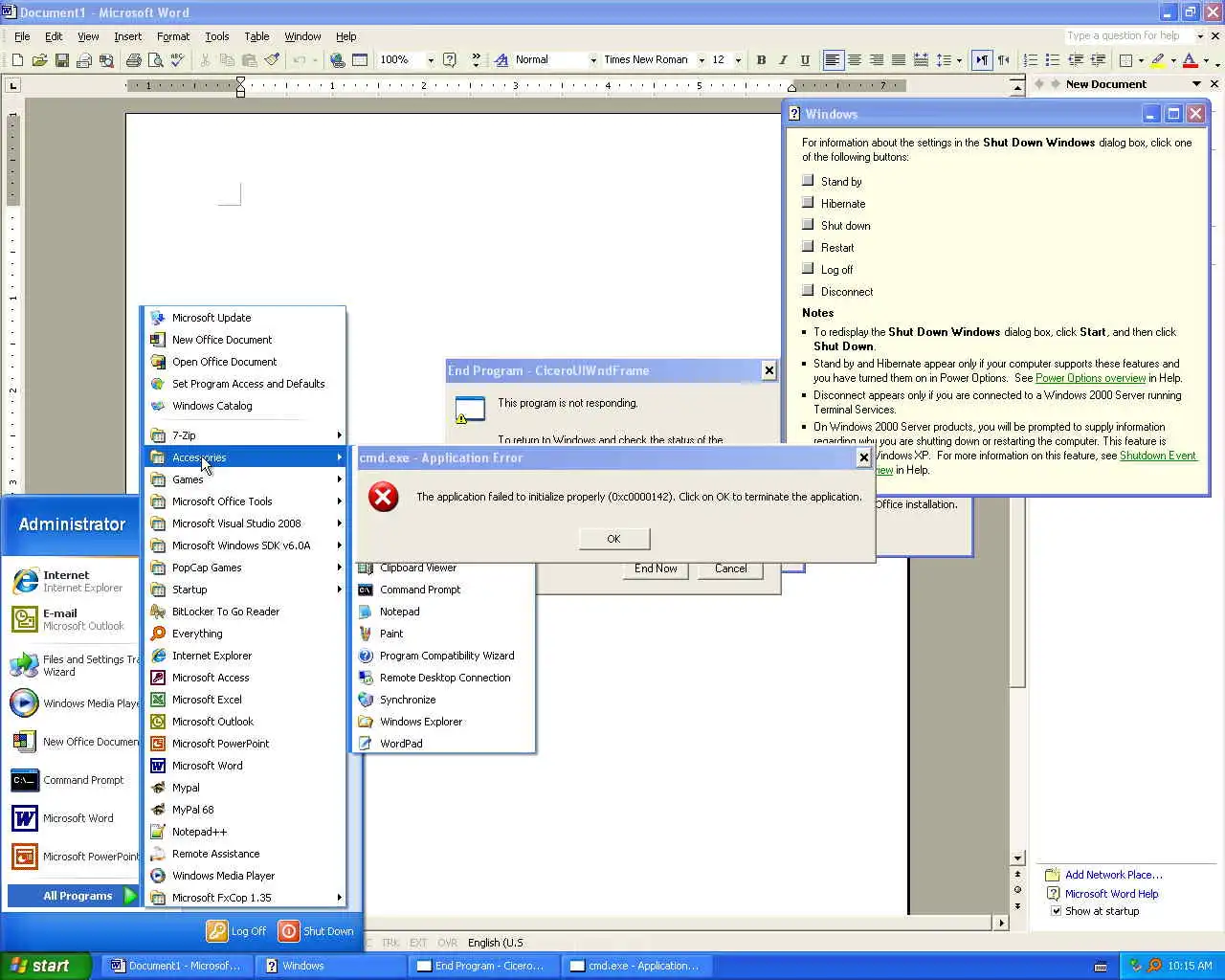Expand Microsoft Visual Studio 2008 folder

pyautogui.click(x=245, y=523)
